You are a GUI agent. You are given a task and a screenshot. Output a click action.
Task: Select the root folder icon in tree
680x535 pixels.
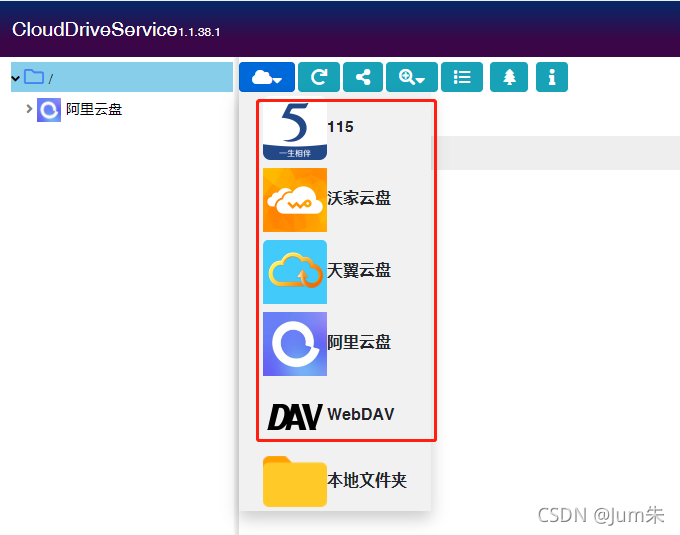(34, 77)
